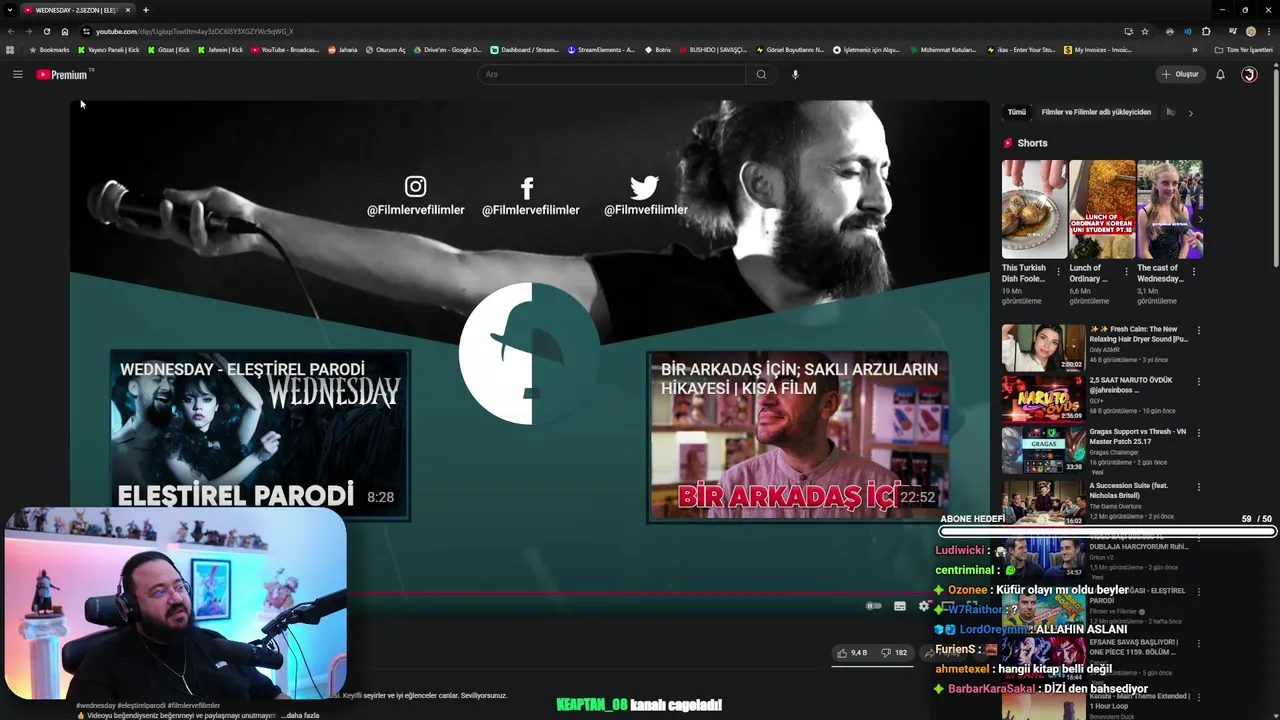Open the Facebook @Filmlervefilimler end-screen link
The width and height of the screenshot is (1280, 720).
tap(530, 196)
